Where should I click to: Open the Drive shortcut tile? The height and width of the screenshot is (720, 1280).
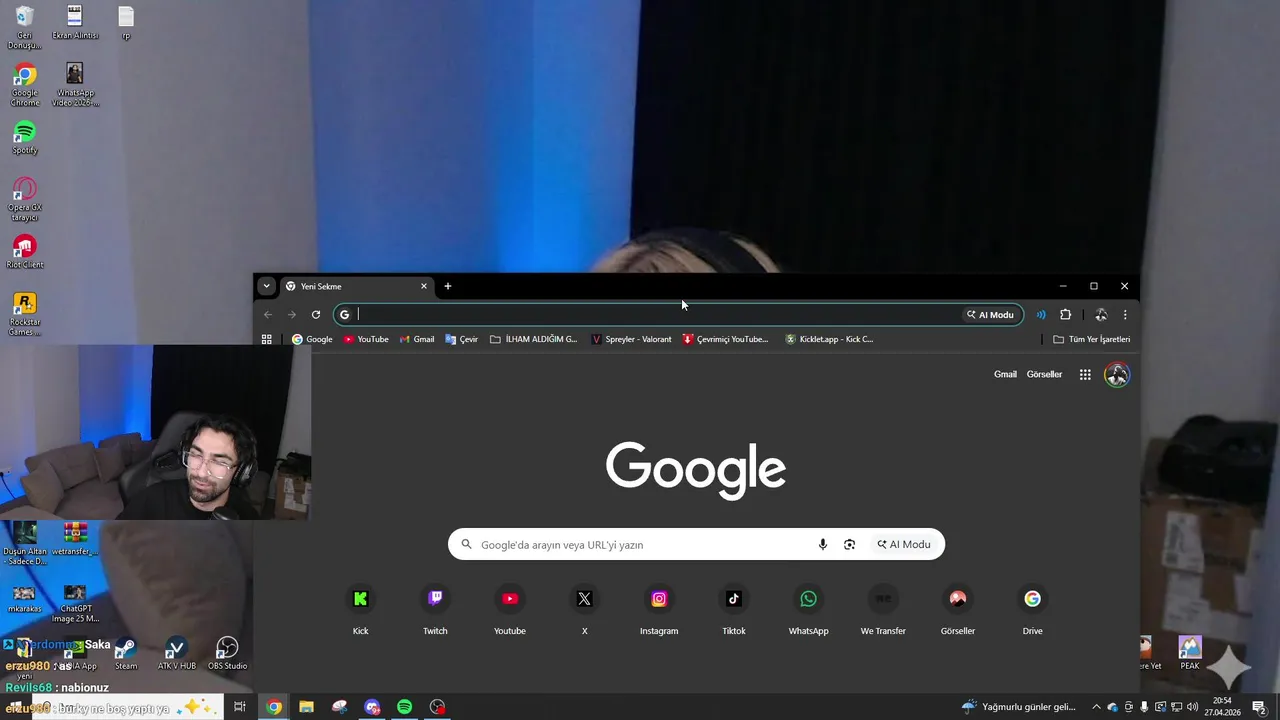(1032, 609)
